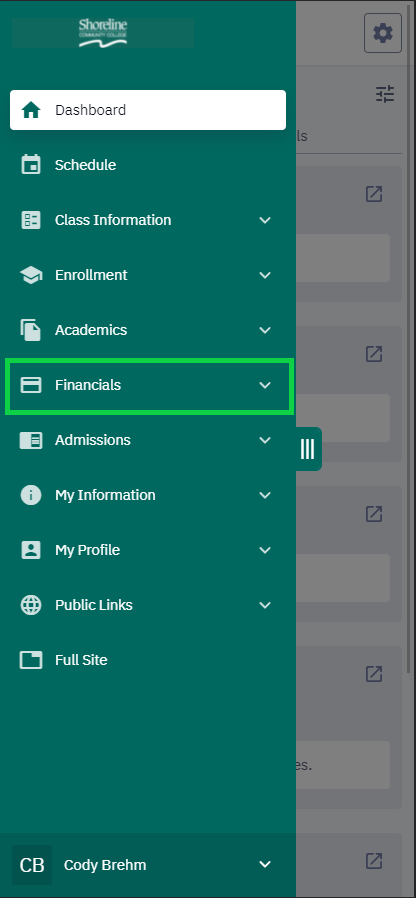This screenshot has width=416, height=898.
Task: Expand the Class Information chevron
Action: coord(265,220)
